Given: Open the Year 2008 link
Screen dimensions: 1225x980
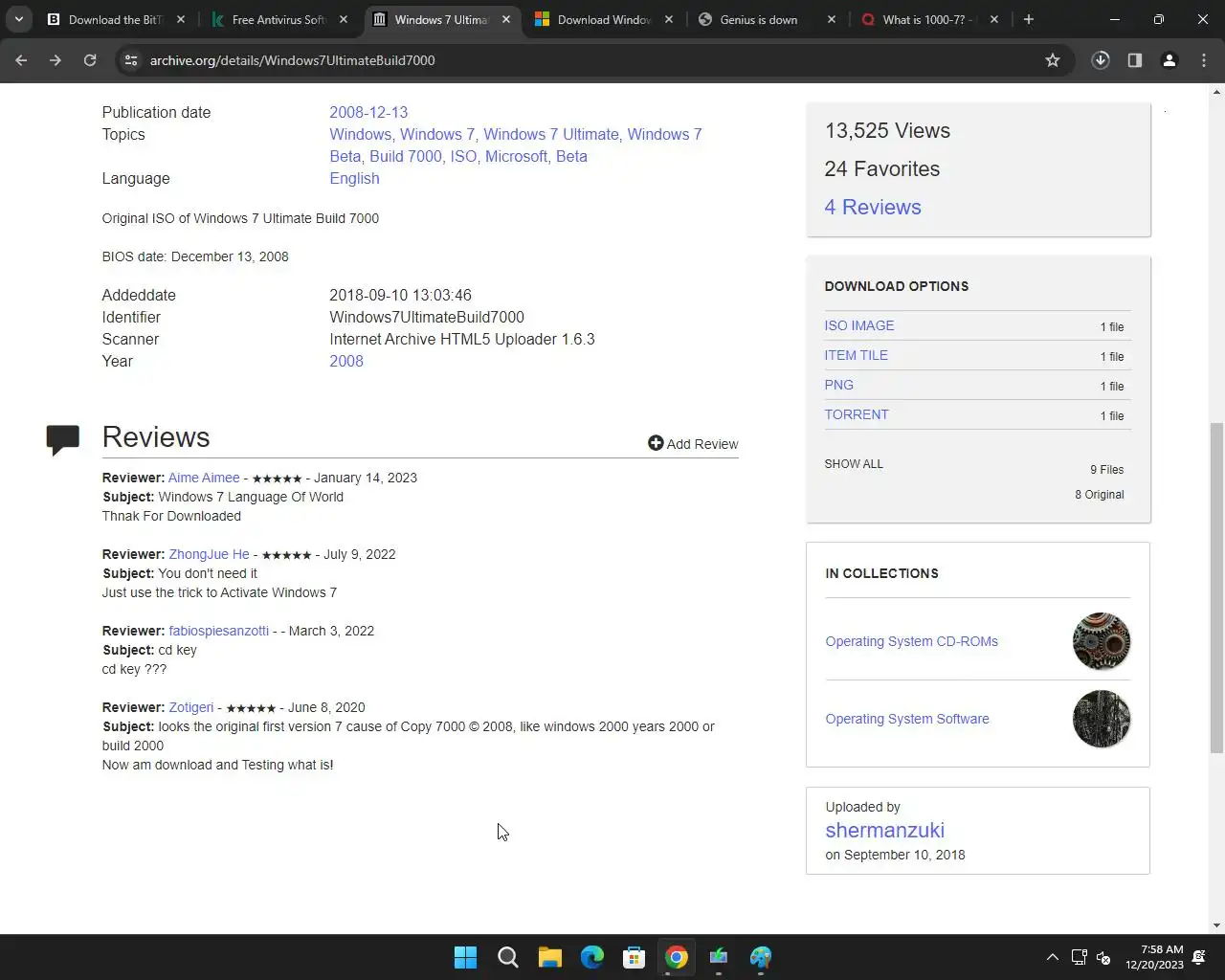Looking at the screenshot, I should 346,361.
